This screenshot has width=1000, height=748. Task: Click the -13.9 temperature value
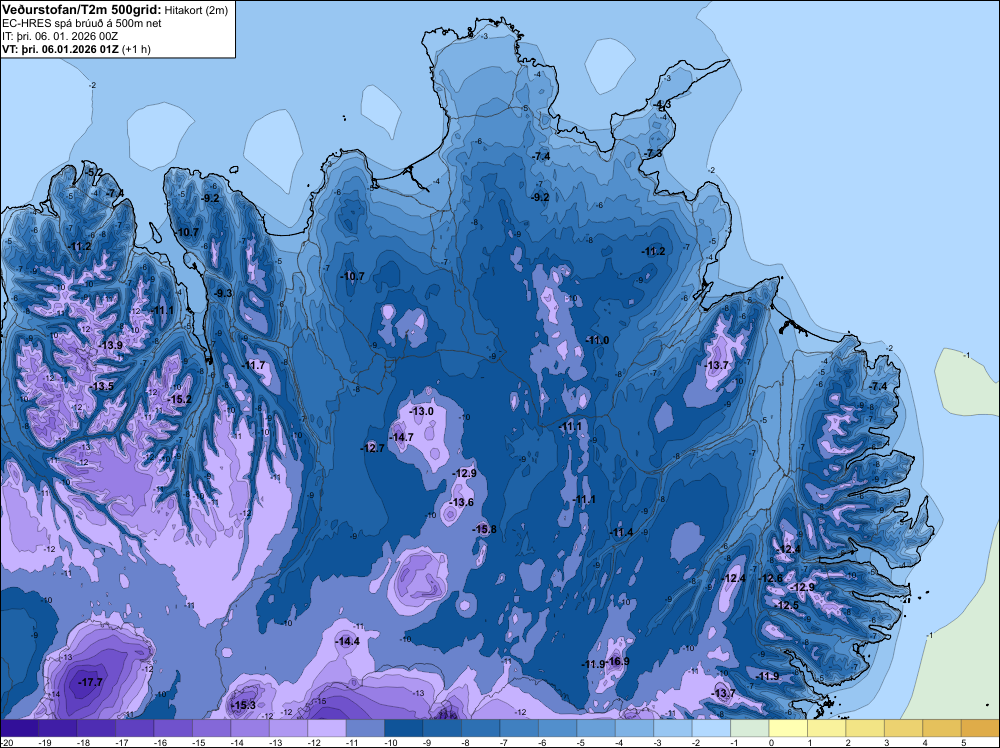[x=110, y=345]
